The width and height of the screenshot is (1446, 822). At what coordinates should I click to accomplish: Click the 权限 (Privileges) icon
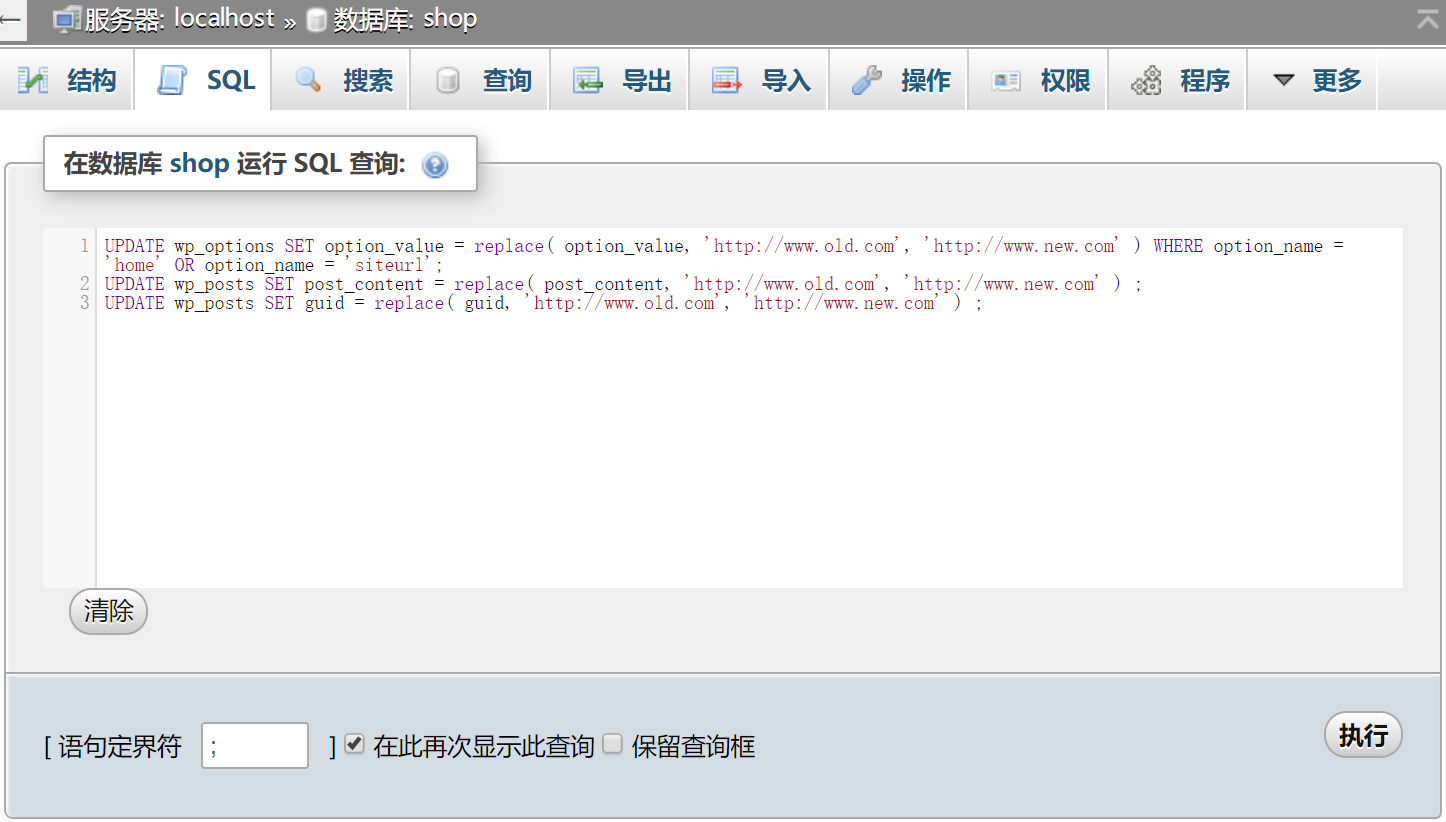1005,80
